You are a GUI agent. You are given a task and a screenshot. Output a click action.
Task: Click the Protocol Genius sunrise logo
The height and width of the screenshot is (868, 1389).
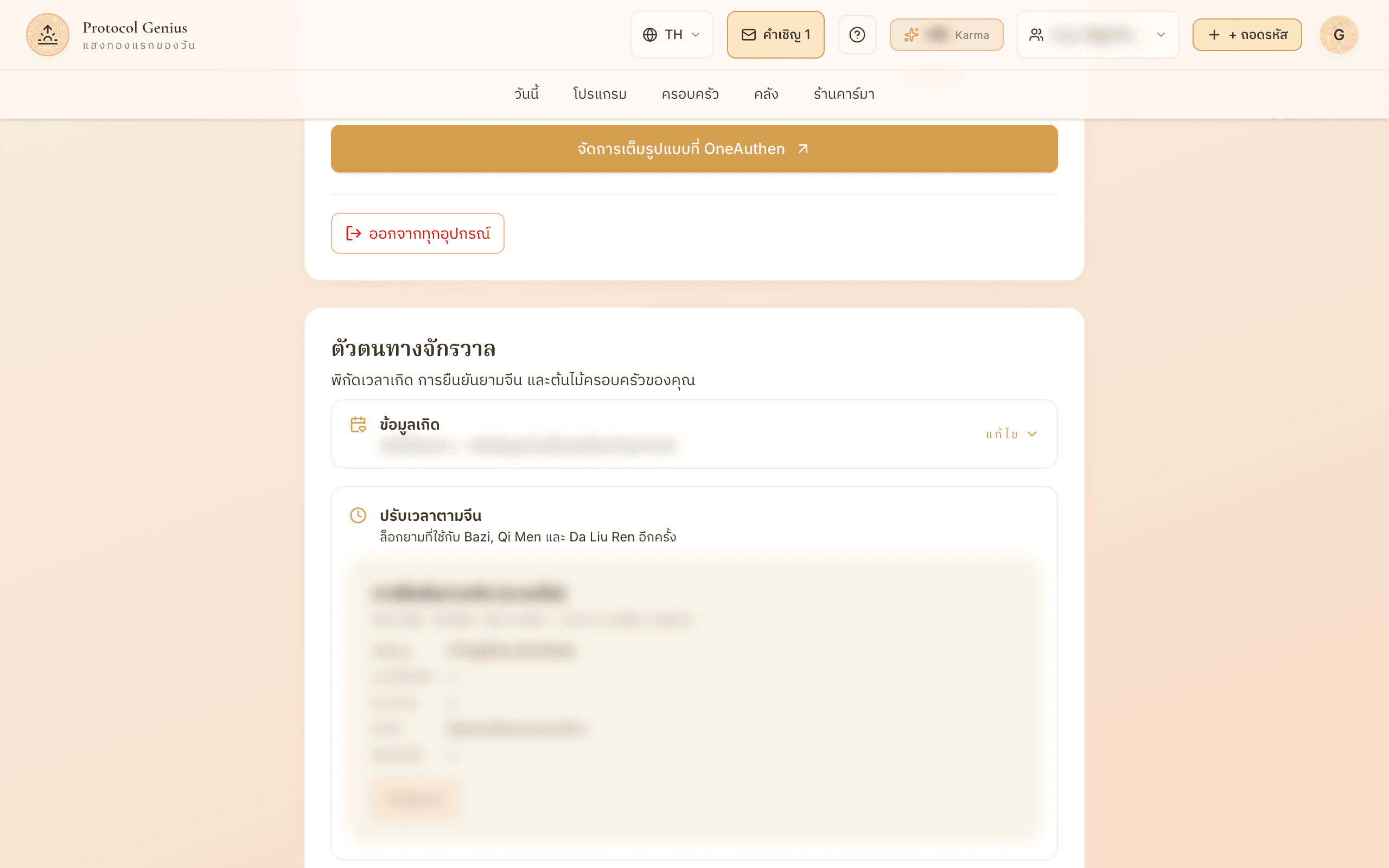pos(48,34)
